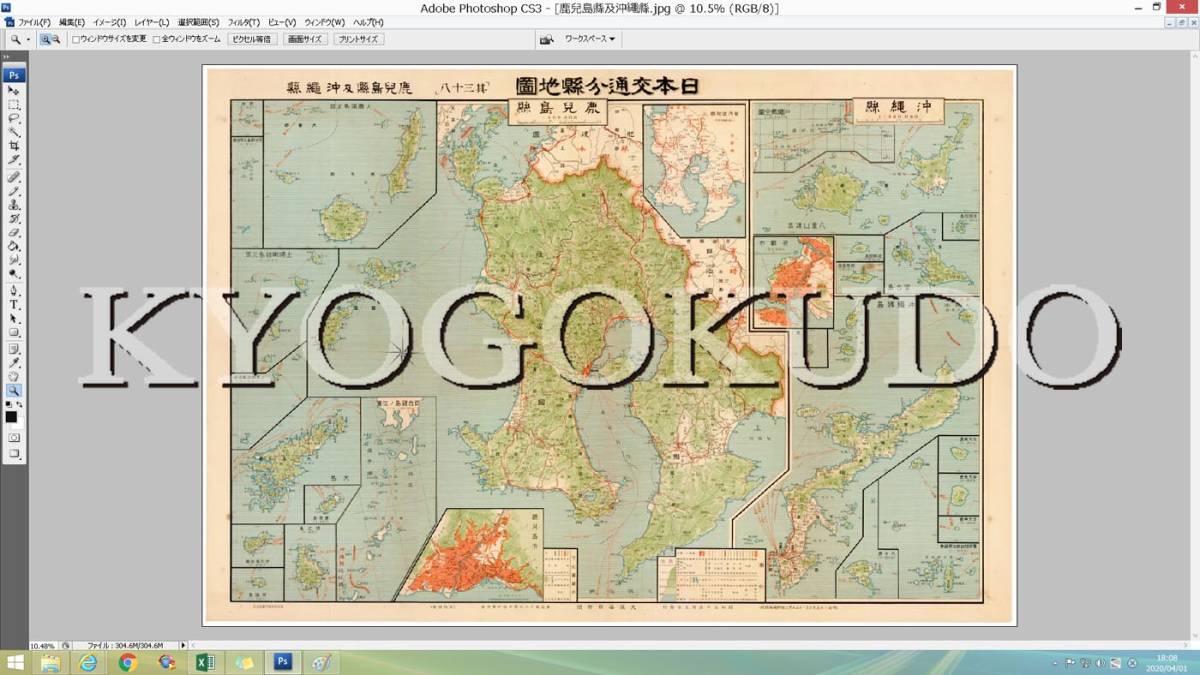Open the フィルタ(T) menu

click(244, 22)
